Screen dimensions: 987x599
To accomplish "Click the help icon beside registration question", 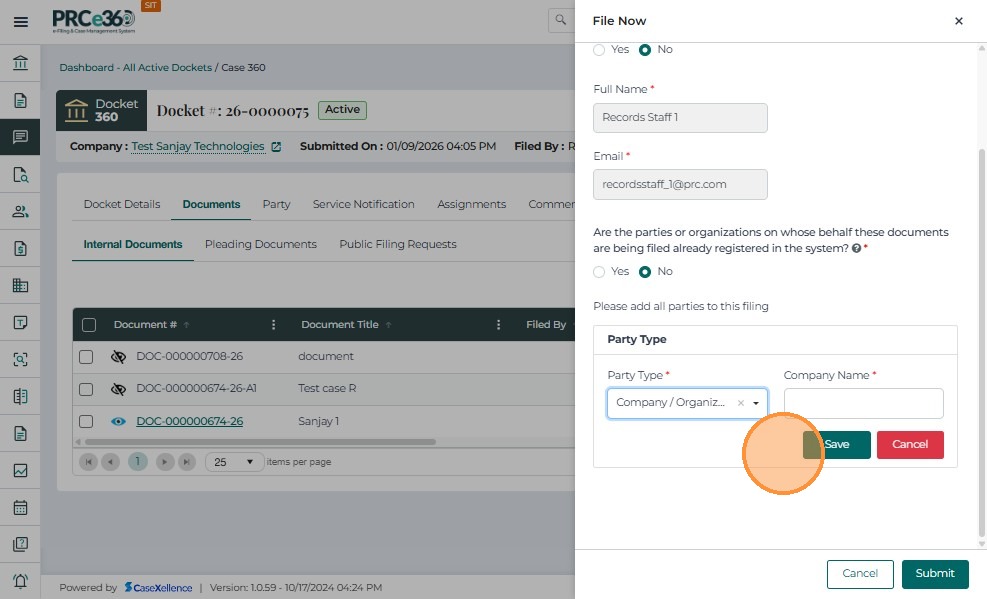I will coord(857,249).
